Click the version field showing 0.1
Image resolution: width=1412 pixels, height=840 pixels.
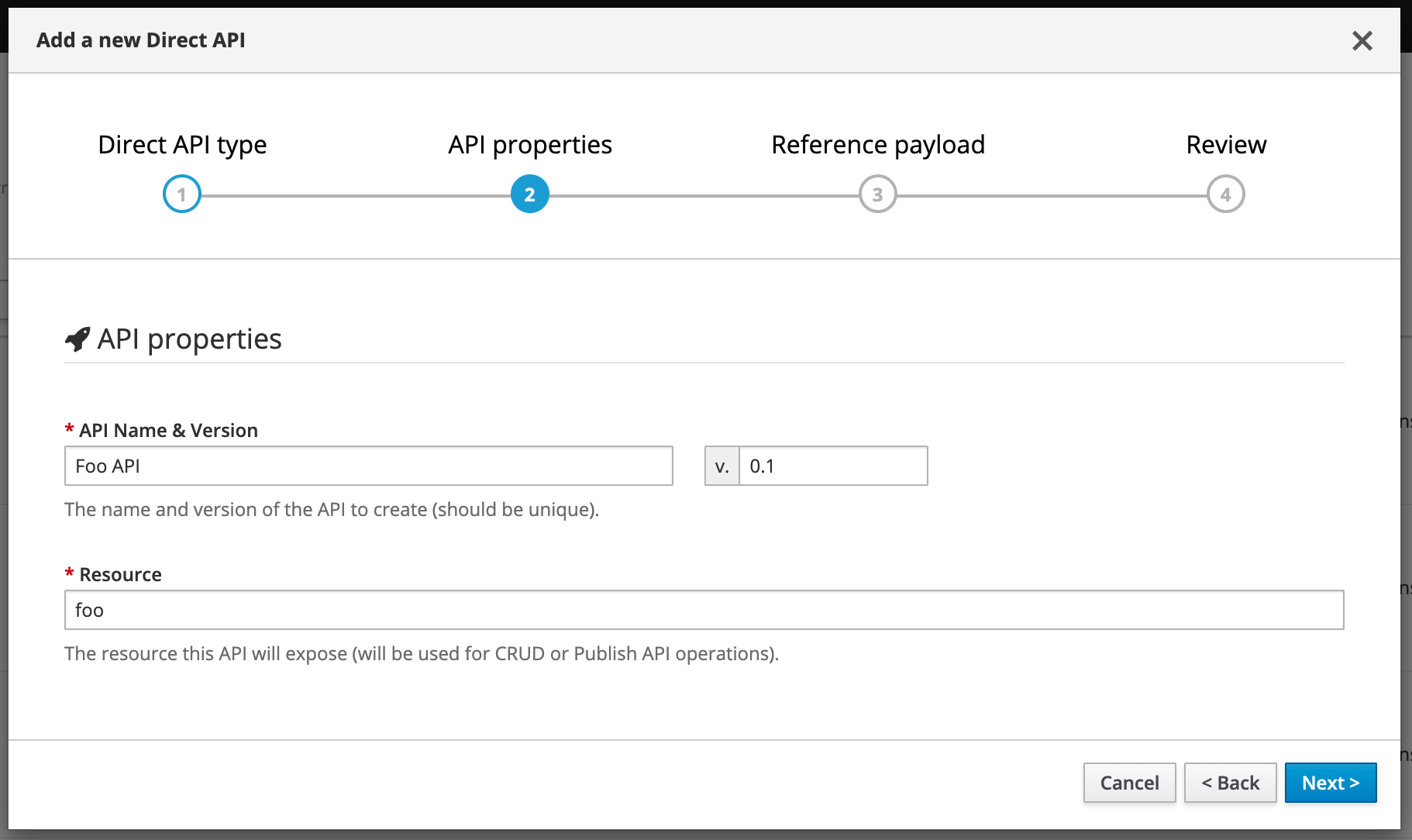point(833,466)
